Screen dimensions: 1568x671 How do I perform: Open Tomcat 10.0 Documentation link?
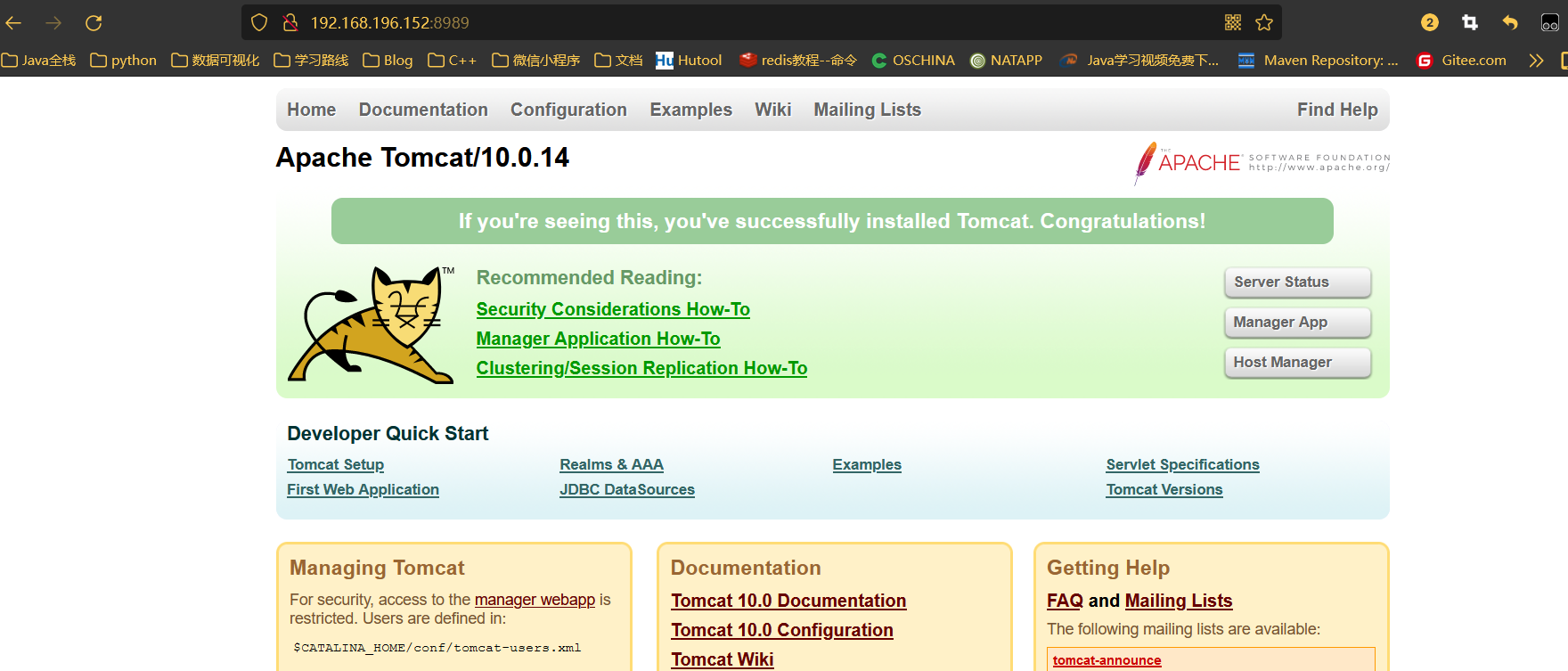(788, 601)
